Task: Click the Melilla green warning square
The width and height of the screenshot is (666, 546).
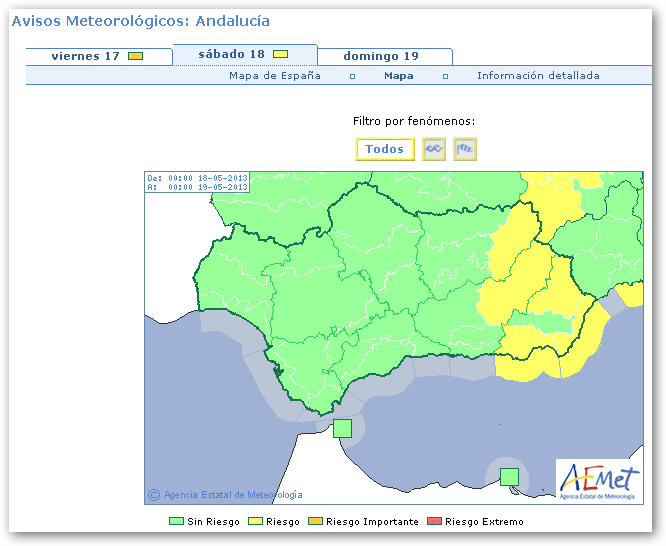Action: coord(509,476)
